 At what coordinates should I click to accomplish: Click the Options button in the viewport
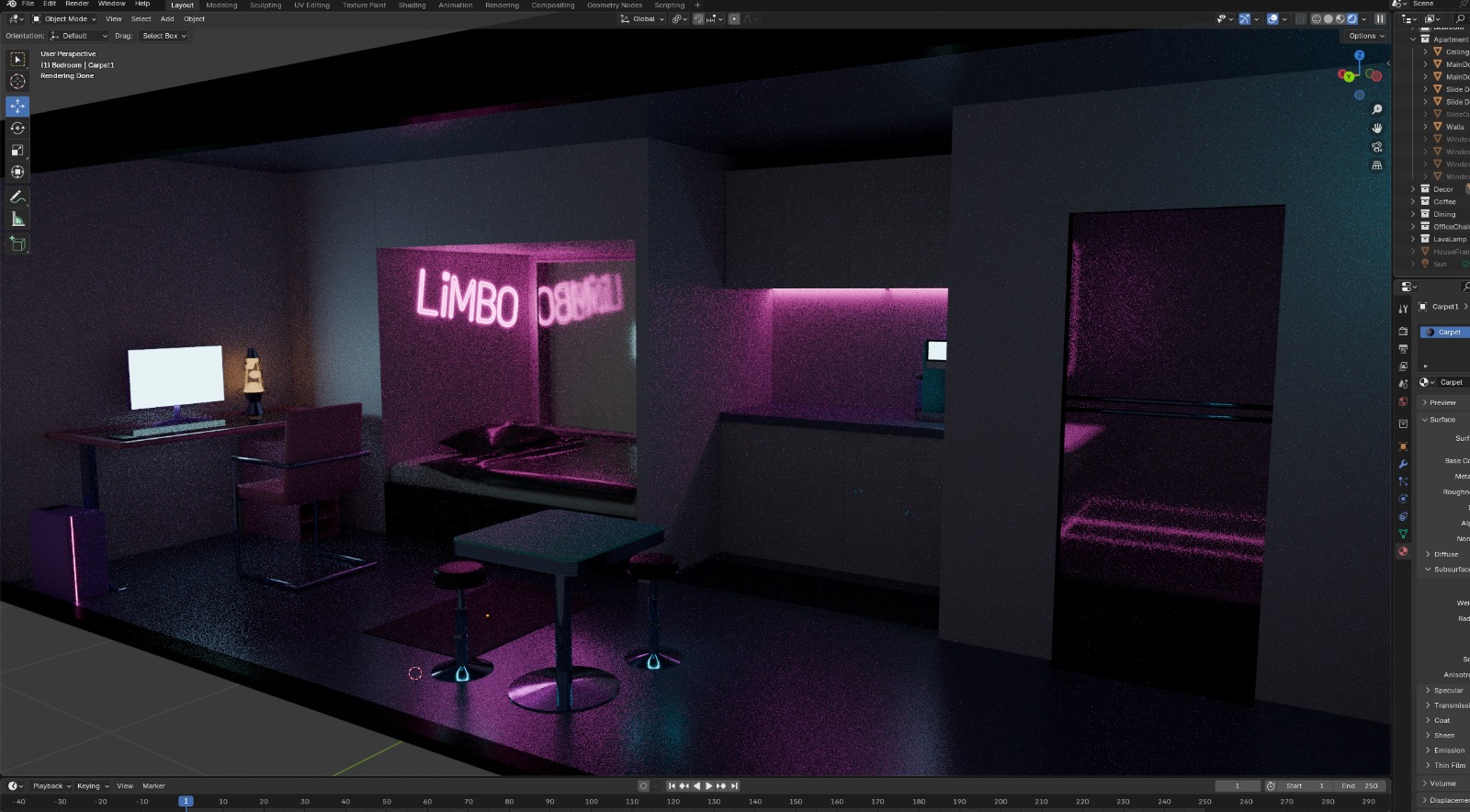pos(1366,36)
